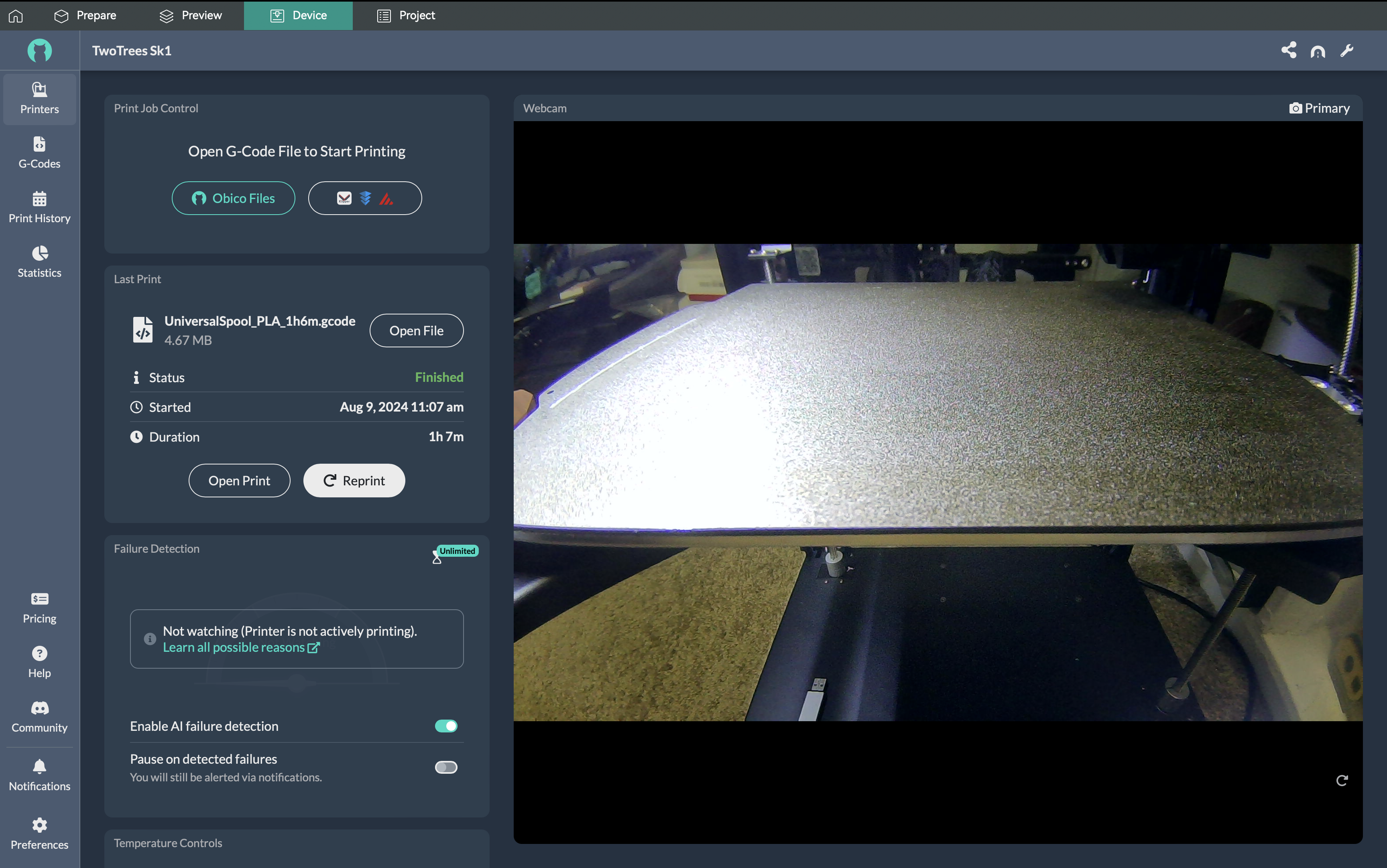1387x868 pixels.
Task: Click the home icon in top bar
Action: tap(16, 16)
